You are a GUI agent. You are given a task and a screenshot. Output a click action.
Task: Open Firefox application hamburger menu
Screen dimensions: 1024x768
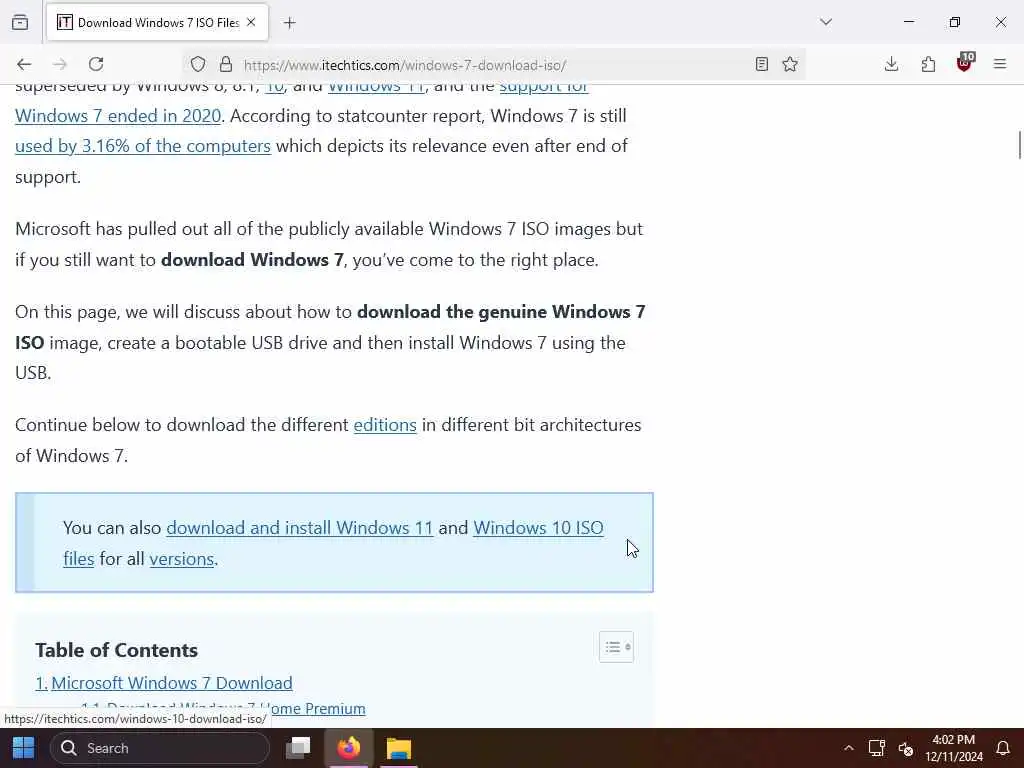pos(1000,64)
